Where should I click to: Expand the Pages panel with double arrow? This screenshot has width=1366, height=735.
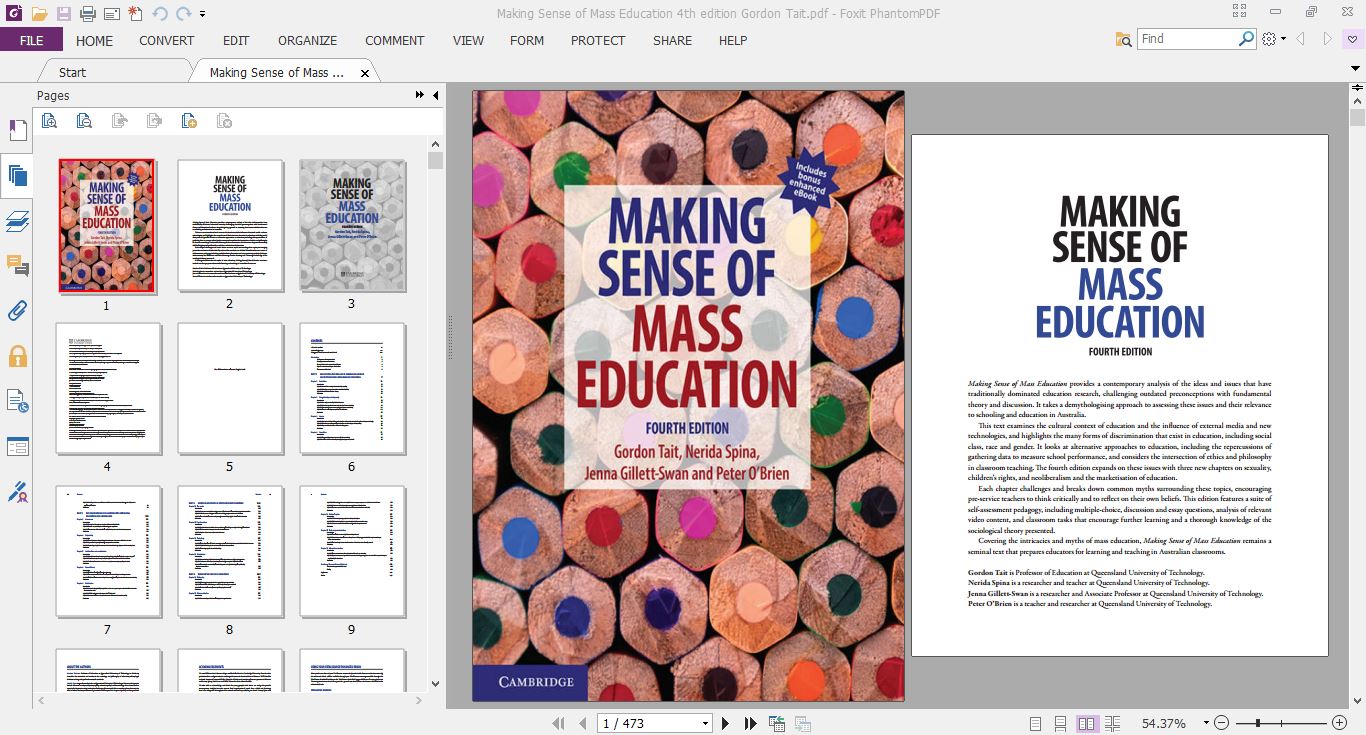point(420,95)
